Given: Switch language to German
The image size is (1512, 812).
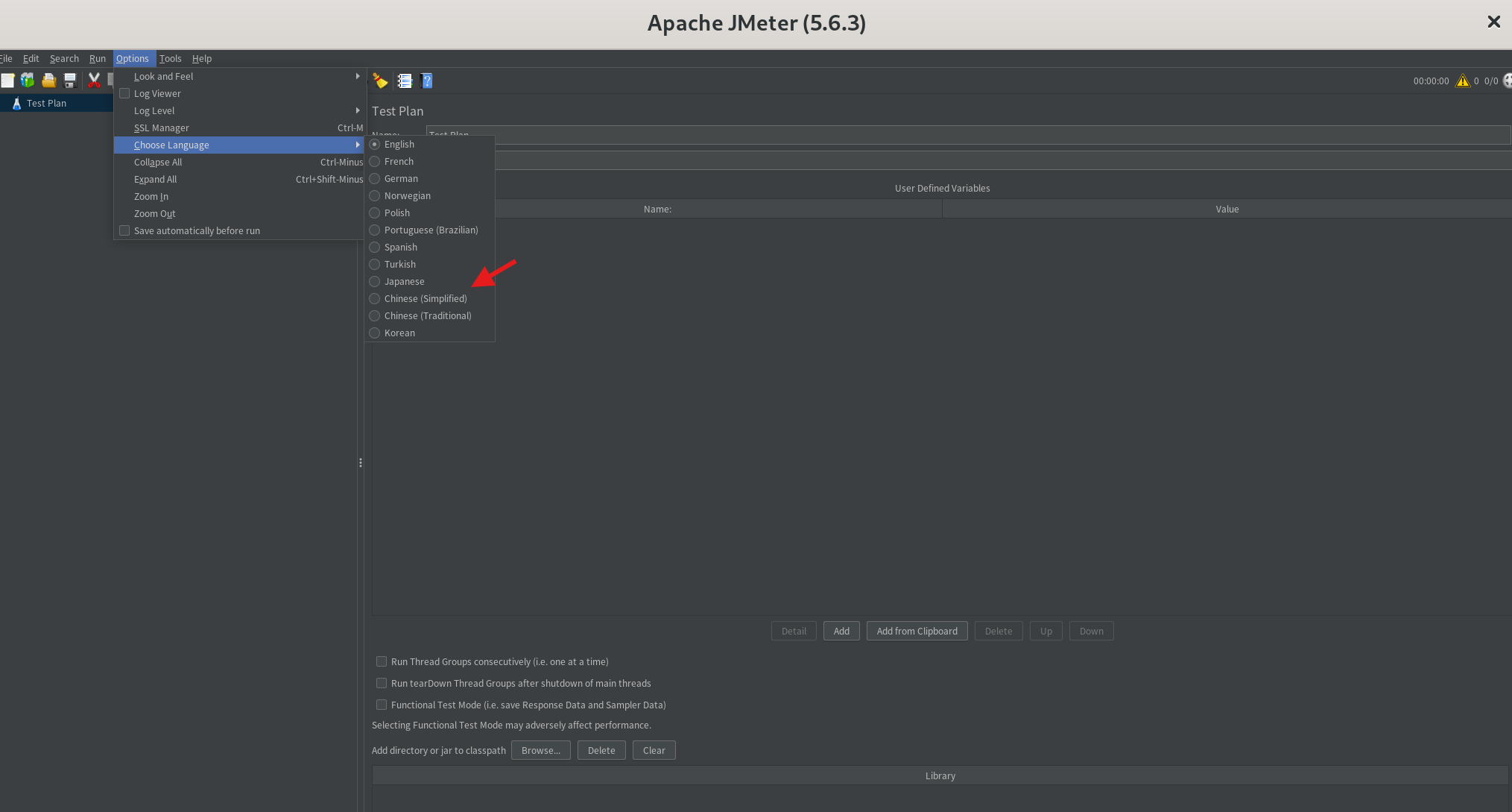Looking at the screenshot, I should pyautogui.click(x=429, y=179).
